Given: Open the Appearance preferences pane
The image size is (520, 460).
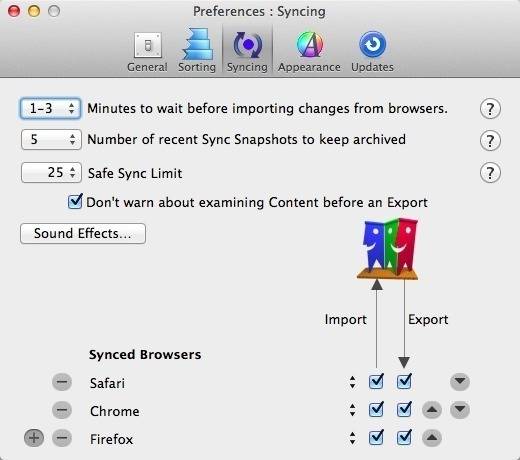Looking at the screenshot, I should tap(309, 52).
